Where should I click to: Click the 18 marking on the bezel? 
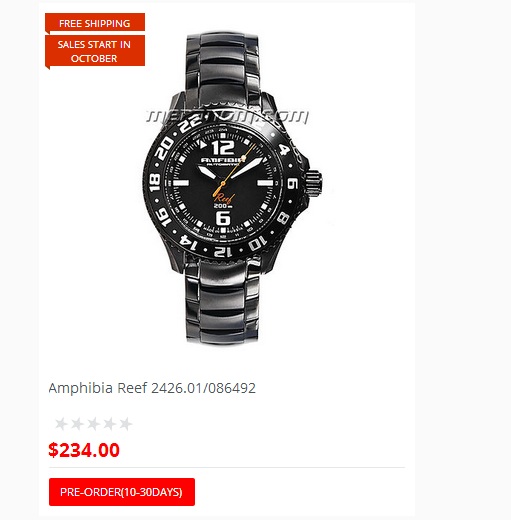(x=154, y=183)
